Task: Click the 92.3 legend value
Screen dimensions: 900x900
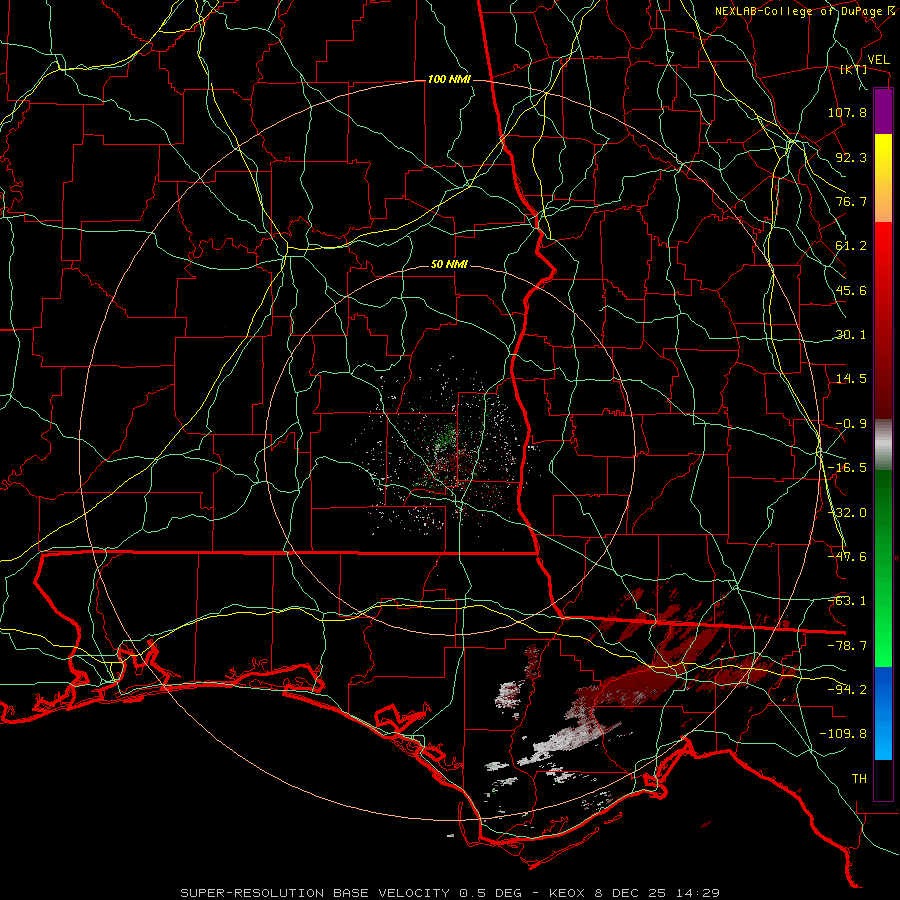Action: tap(851, 157)
